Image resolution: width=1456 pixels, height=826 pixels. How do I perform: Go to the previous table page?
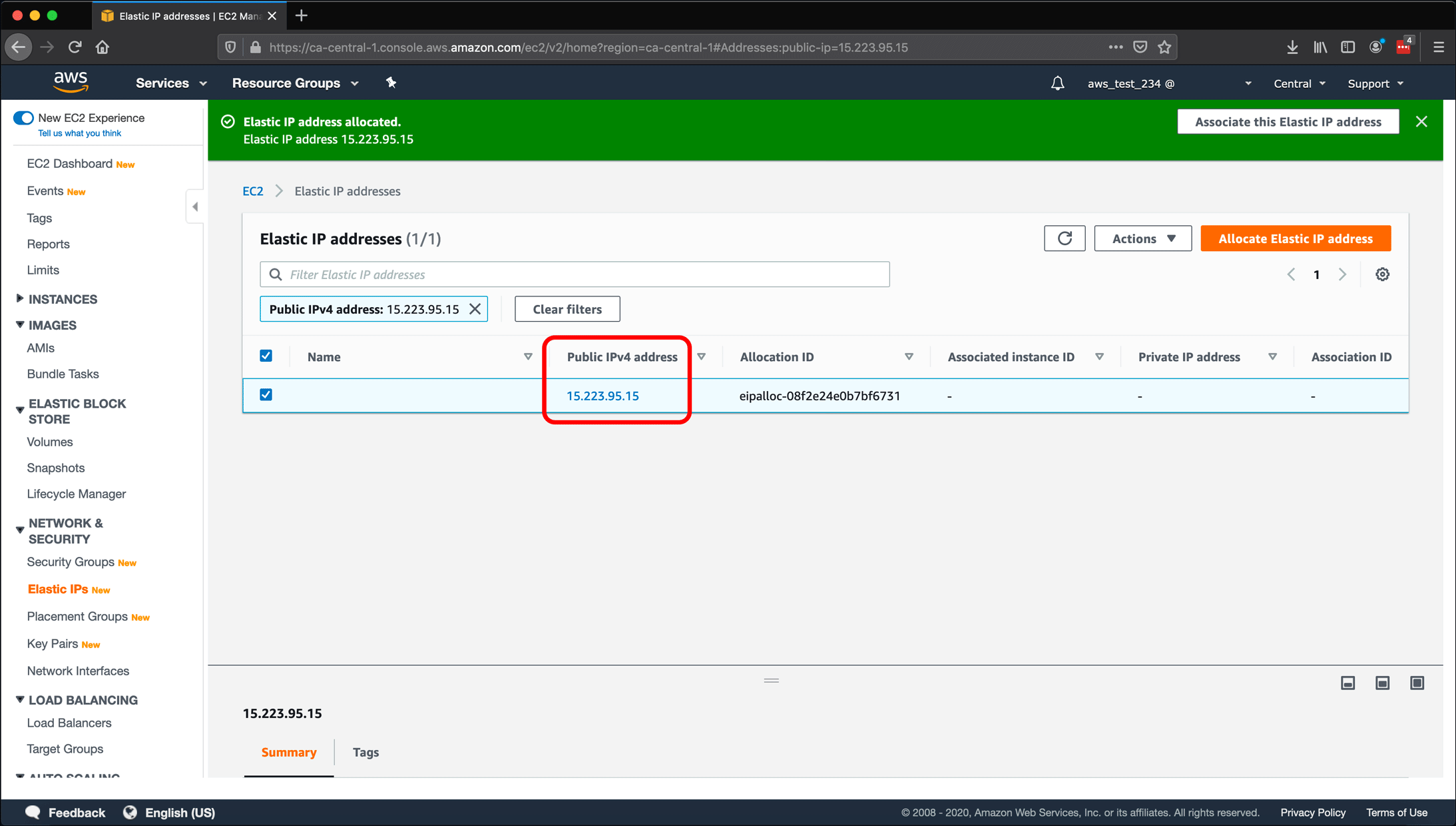pos(1291,274)
